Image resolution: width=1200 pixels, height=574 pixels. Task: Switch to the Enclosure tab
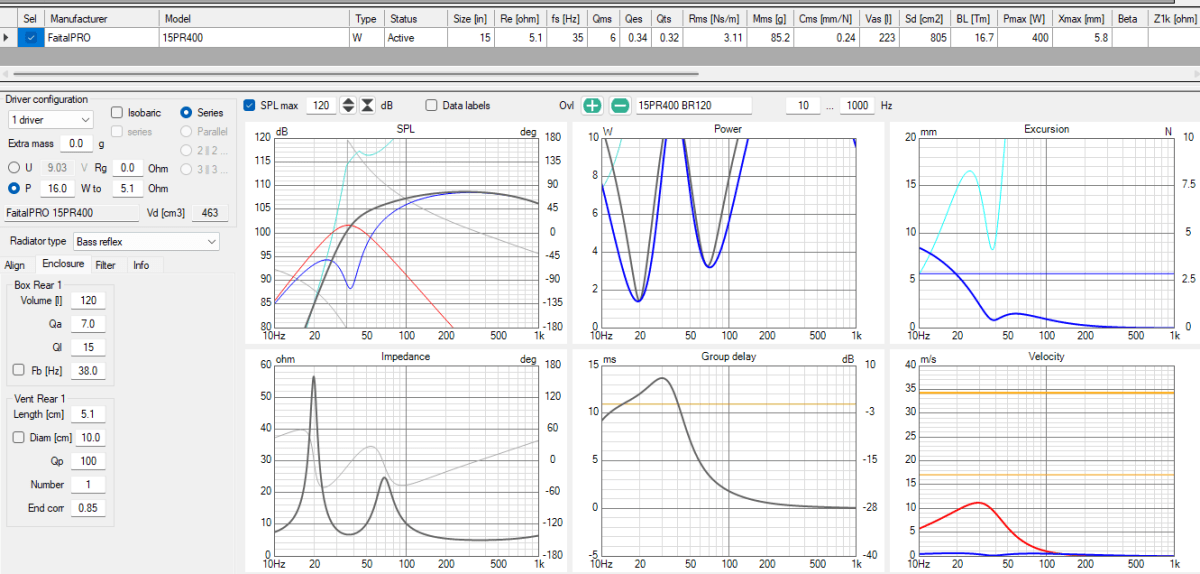[x=62, y=264]
